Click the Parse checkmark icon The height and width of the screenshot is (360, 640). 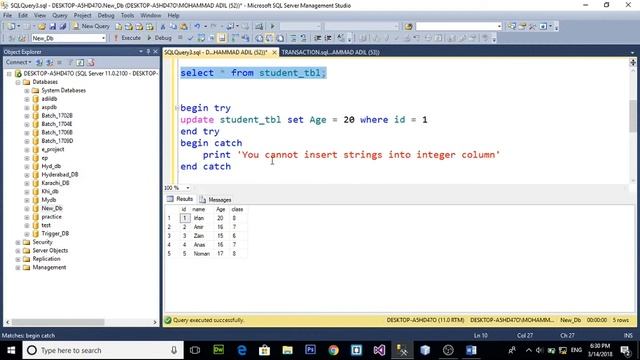point(191,38)
